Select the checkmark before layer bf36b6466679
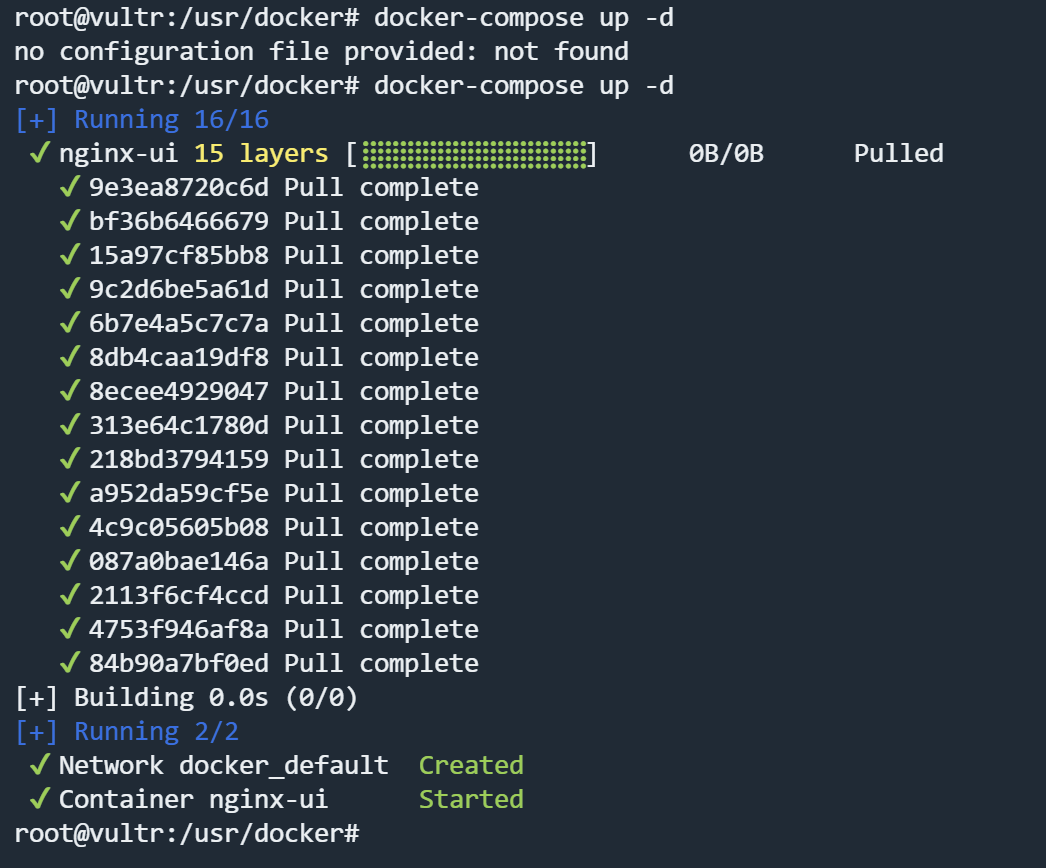 point(69,222)
